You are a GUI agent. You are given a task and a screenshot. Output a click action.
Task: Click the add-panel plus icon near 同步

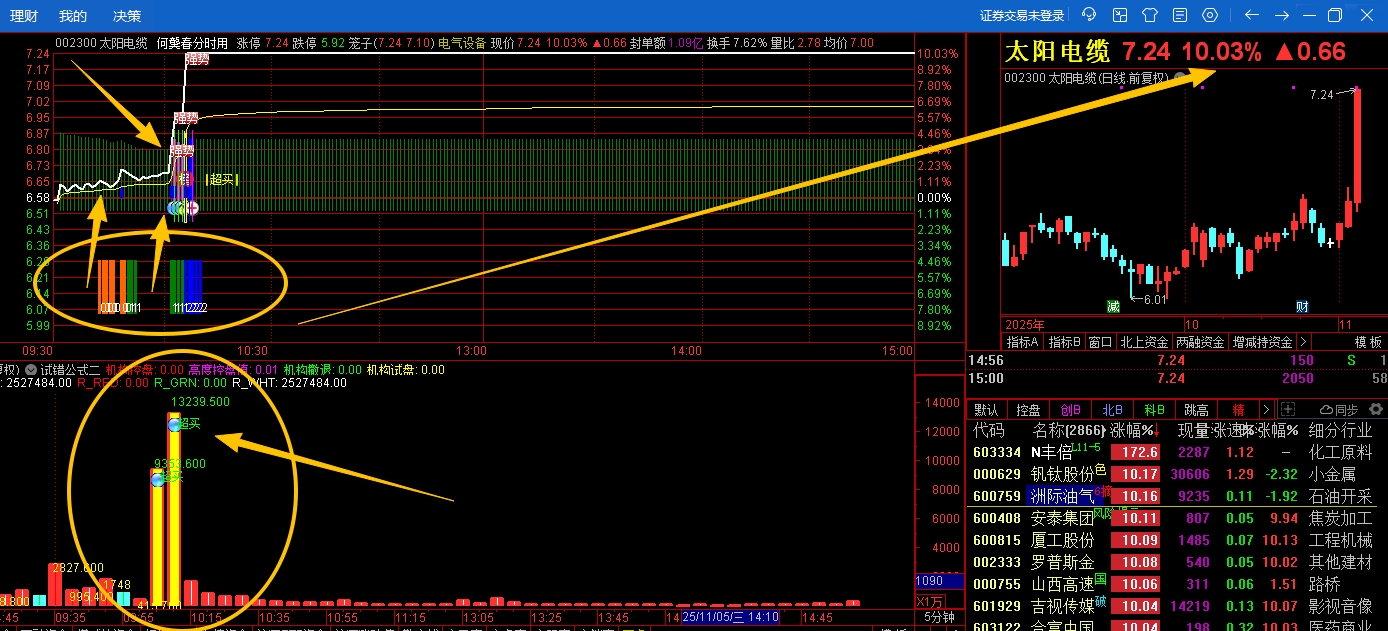pyautogui.click(x=1288, y=409)
